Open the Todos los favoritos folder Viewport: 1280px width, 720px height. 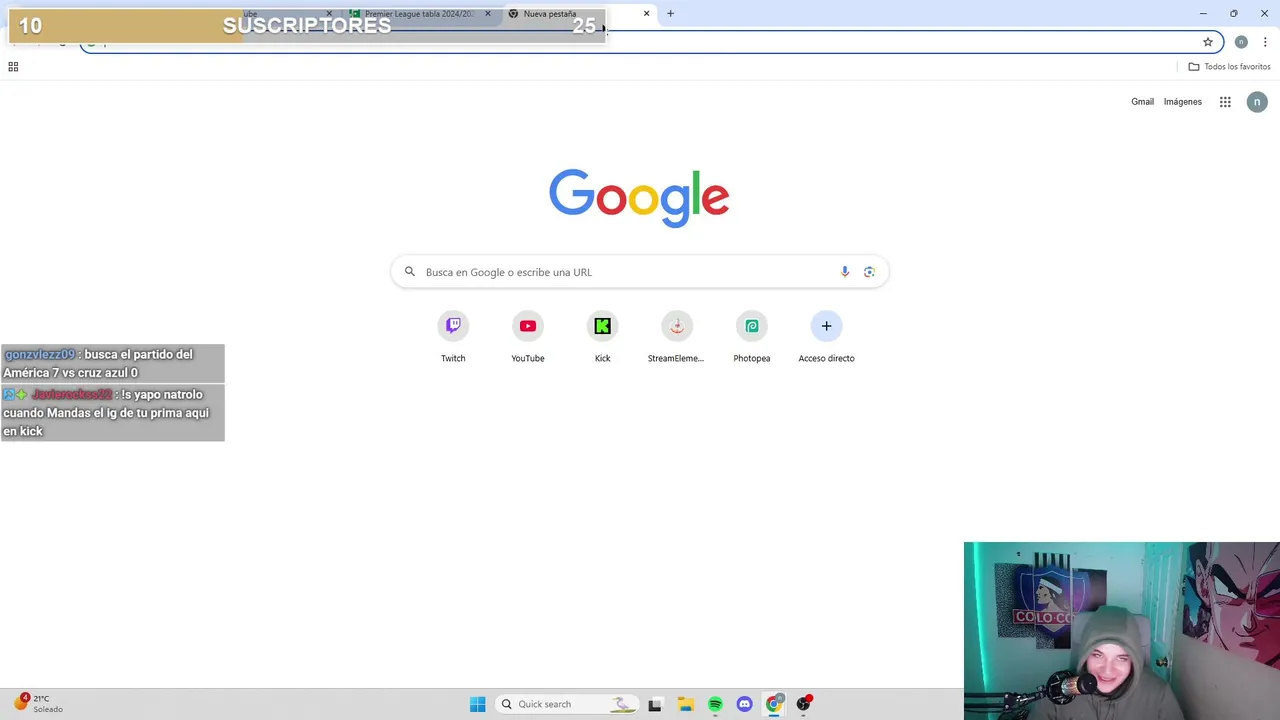click(1229, 67)
